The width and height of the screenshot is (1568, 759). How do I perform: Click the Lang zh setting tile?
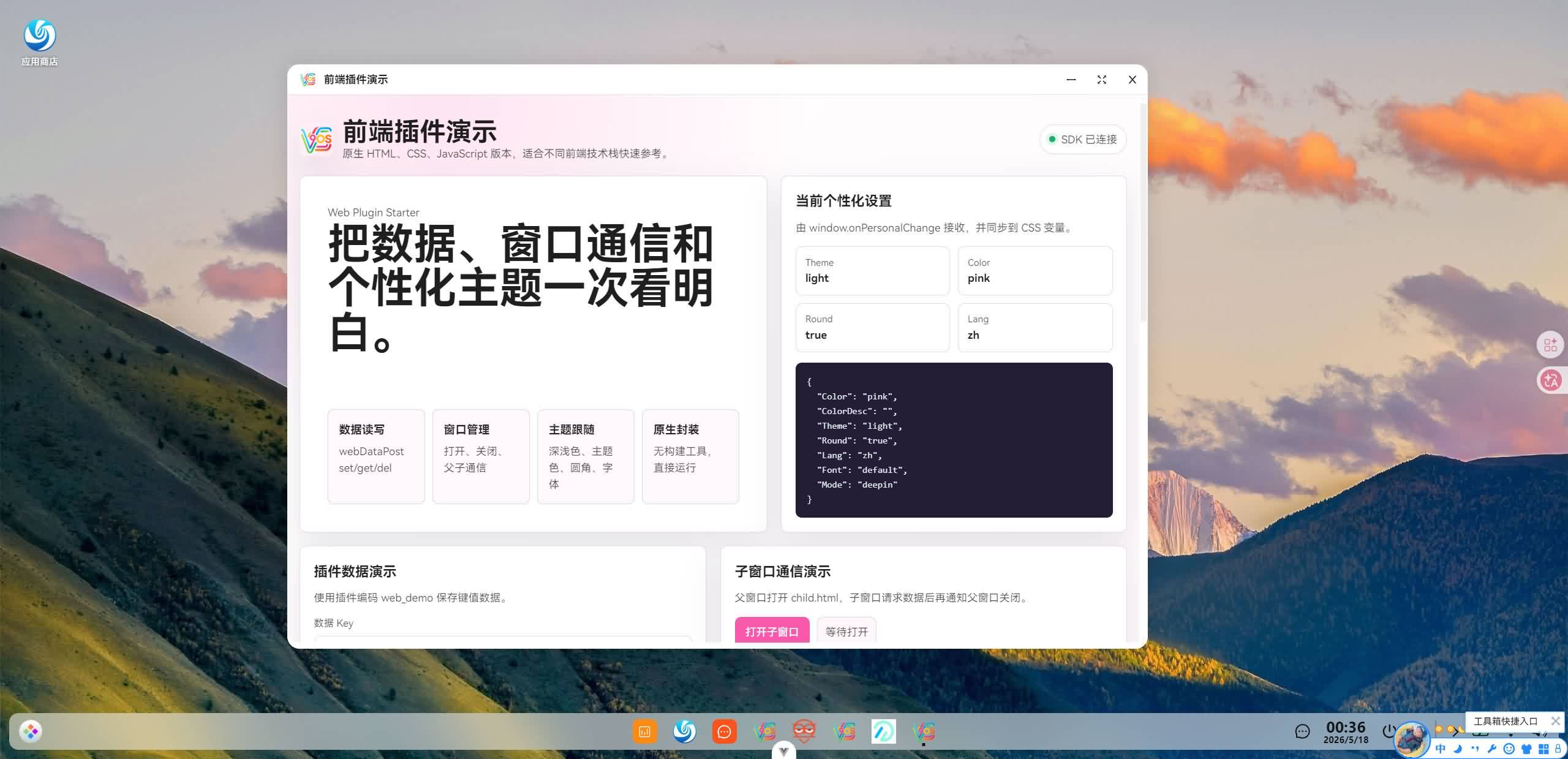[x=1035, y=328]
